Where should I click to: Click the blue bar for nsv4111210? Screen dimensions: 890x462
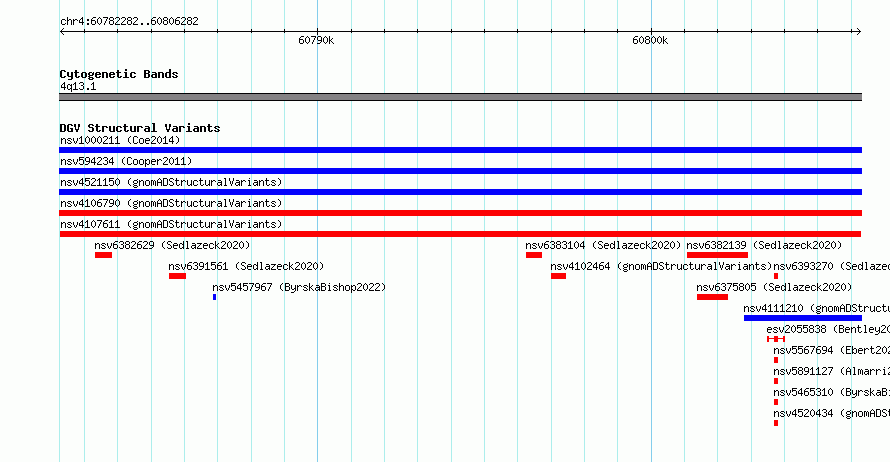[803, 318]
